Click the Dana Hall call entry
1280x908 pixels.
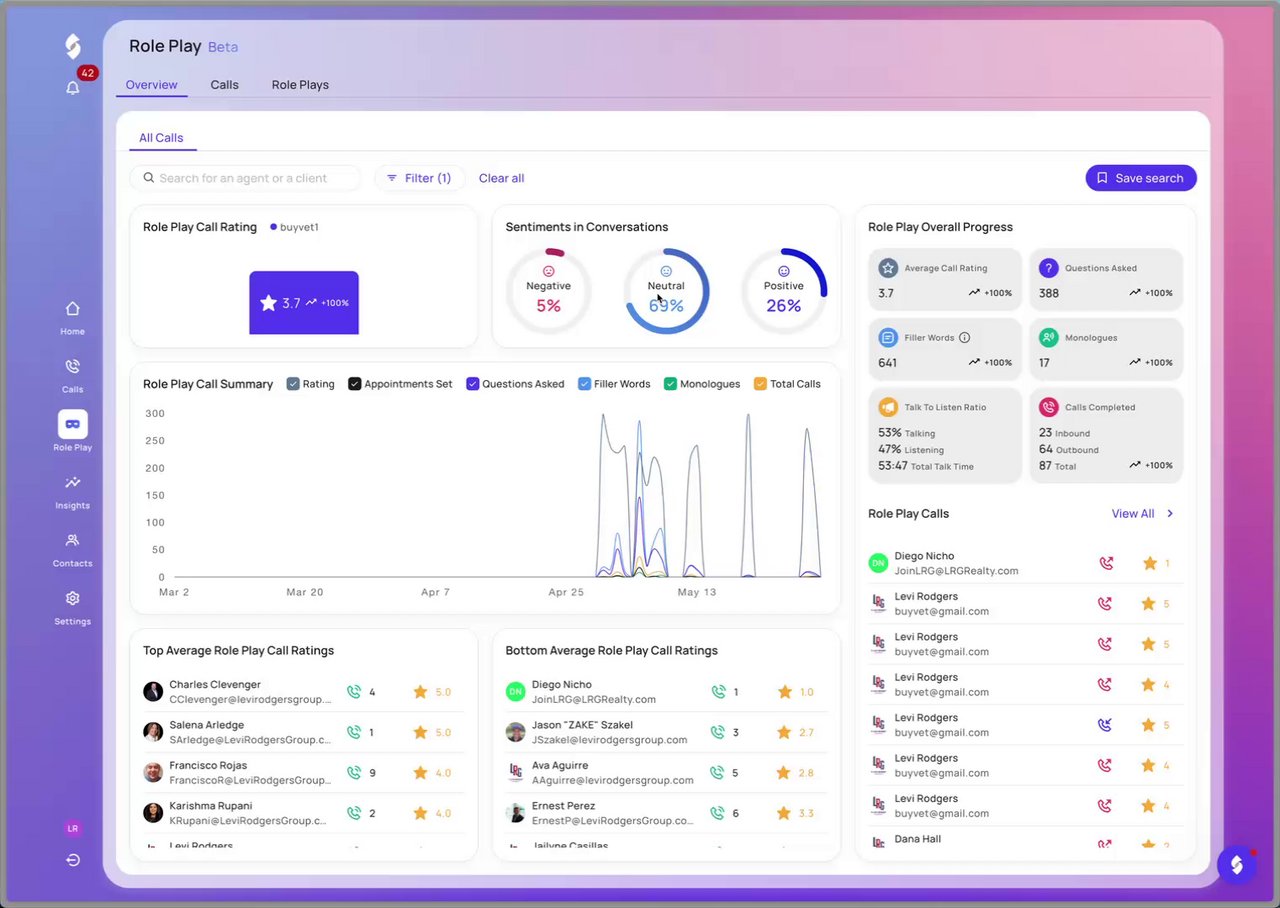(x=1026, y=843)
